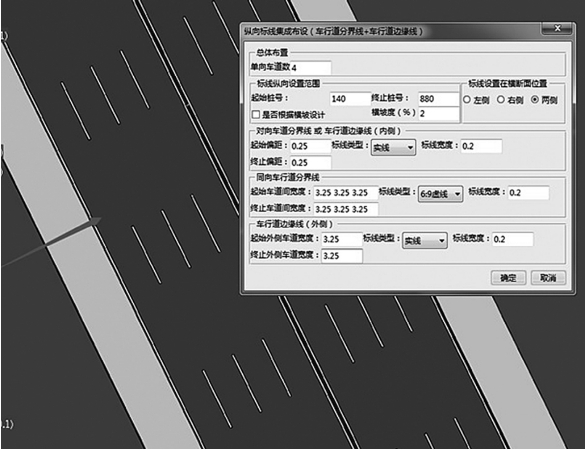The image size is (585, 450).
Task: Click the 起始车道间宽度 input field
Action: point(346,193)
